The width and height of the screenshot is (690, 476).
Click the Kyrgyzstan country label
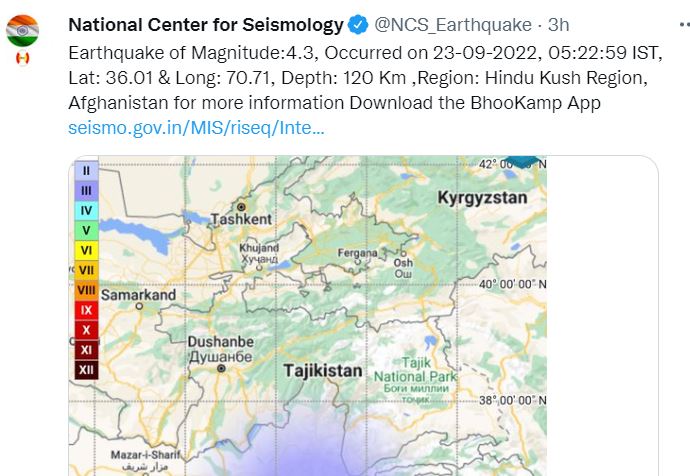point(482,198)
